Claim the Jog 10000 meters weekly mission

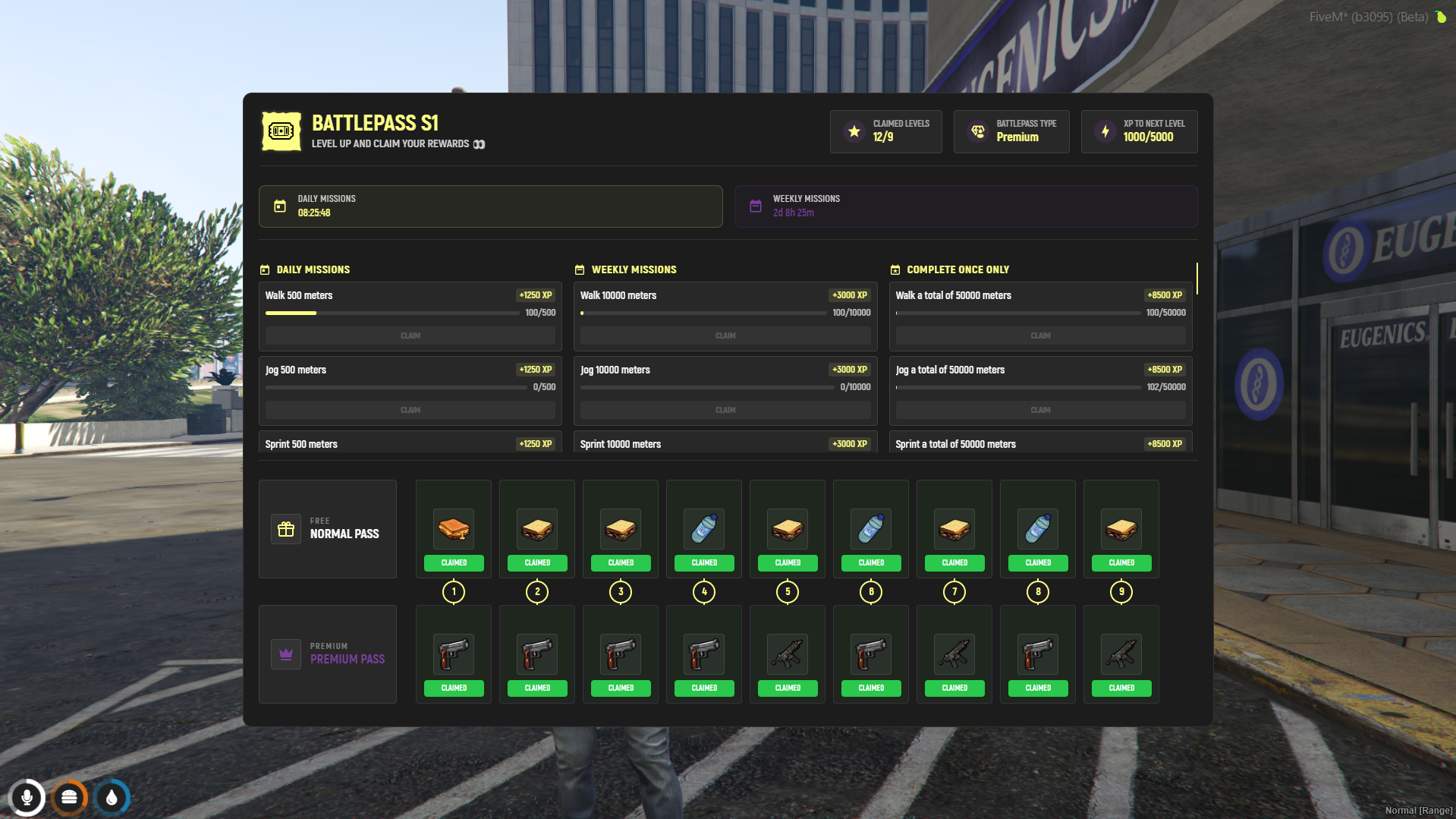click(x=725, y=410)
